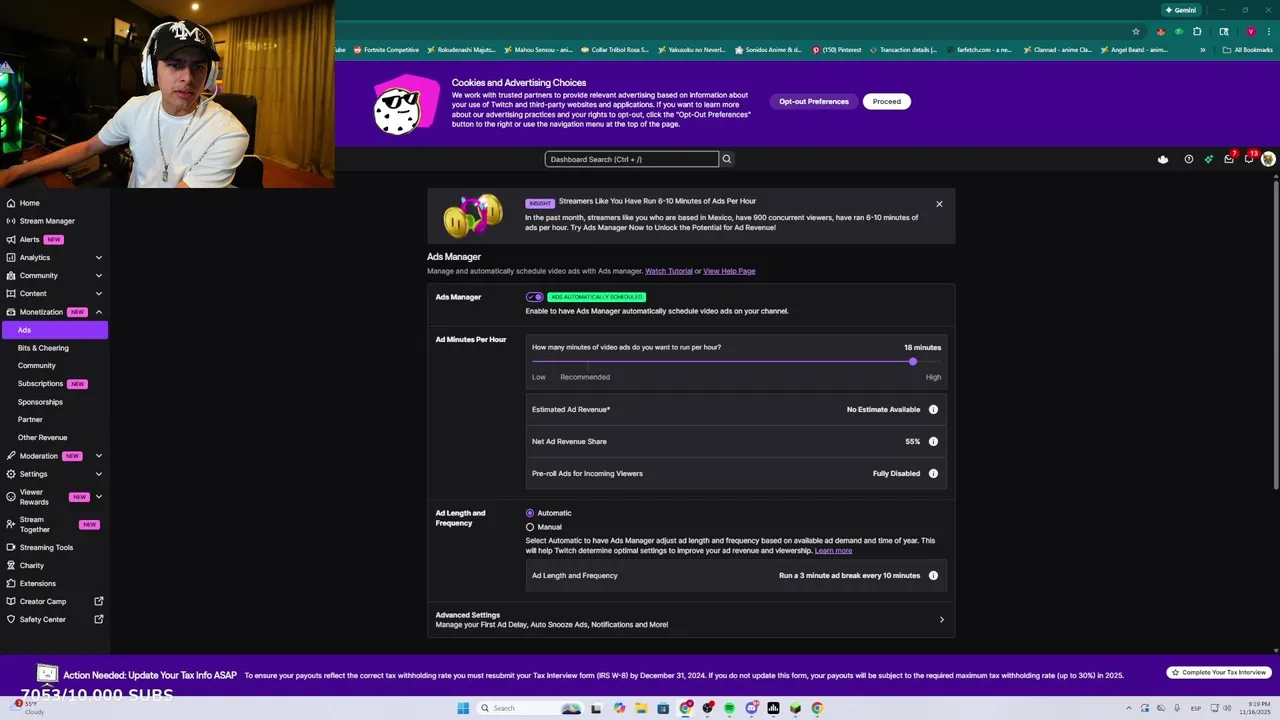Open Advanced Settings chevron
This screenshot has width=1280, height=720.
(x=941, y=620)
